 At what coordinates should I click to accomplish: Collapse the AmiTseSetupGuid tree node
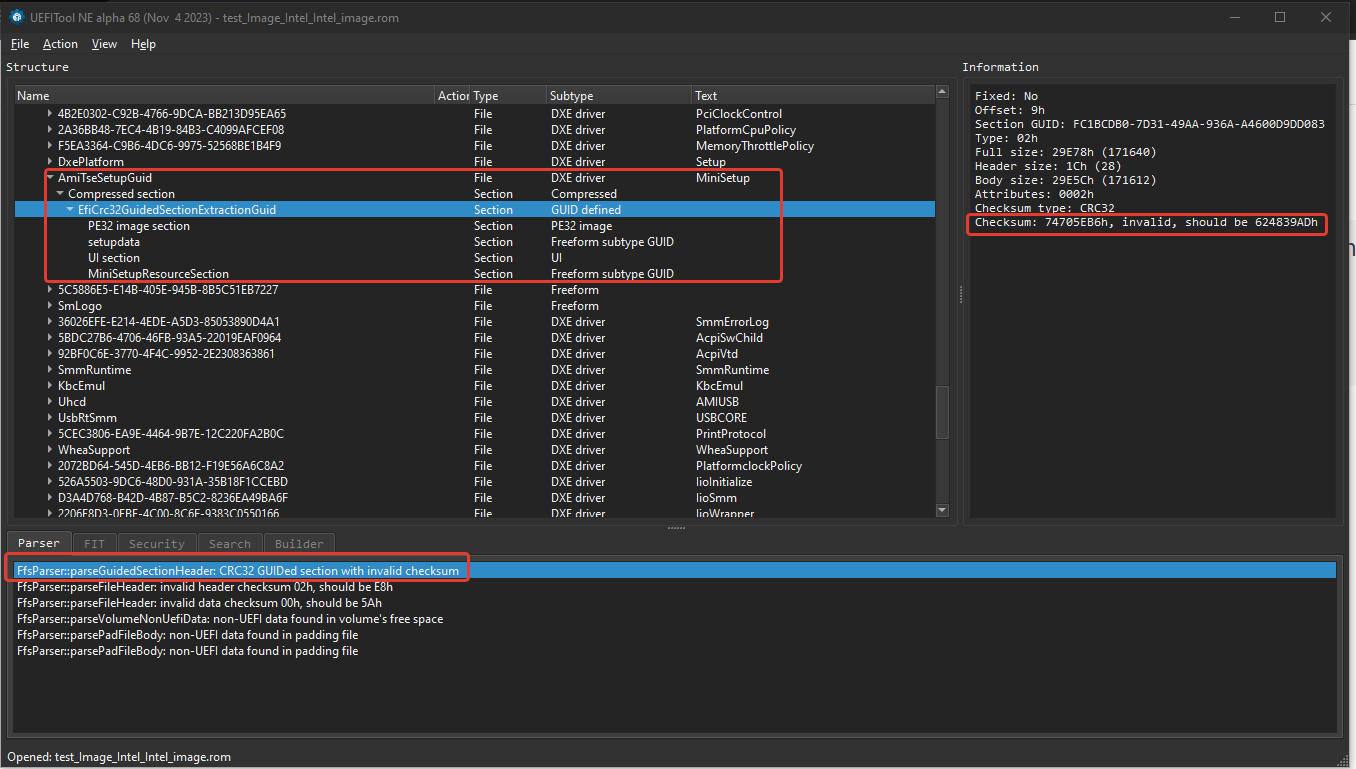(51, 178)
